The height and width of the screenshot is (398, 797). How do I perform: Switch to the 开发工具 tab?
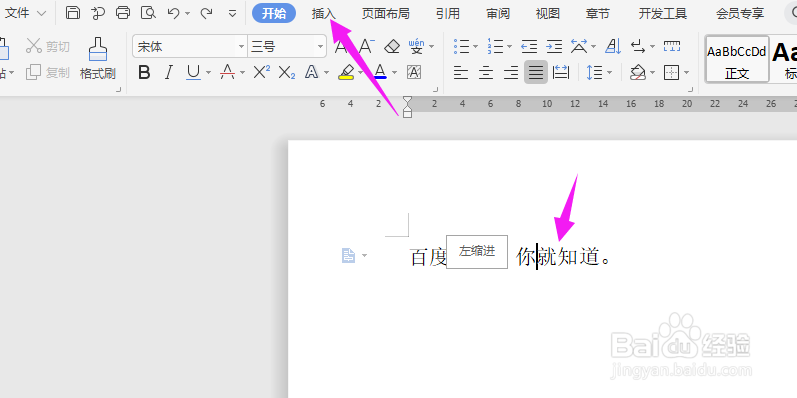click(663, 14)
